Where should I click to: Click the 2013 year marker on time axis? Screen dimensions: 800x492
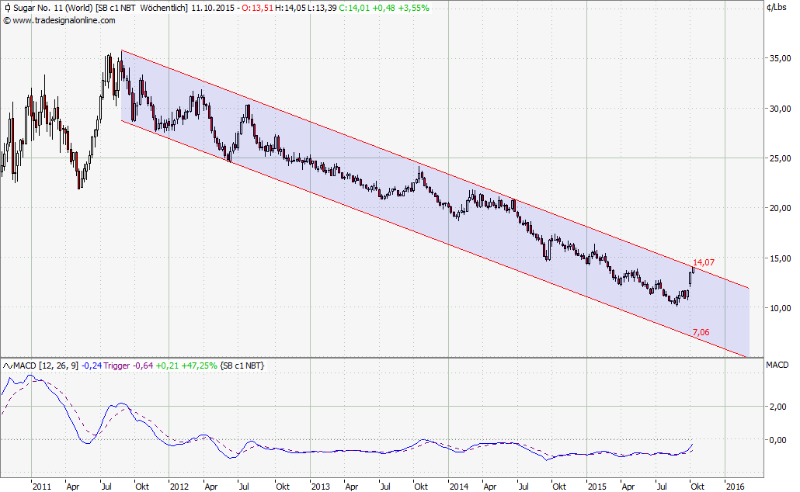[320, 486]
